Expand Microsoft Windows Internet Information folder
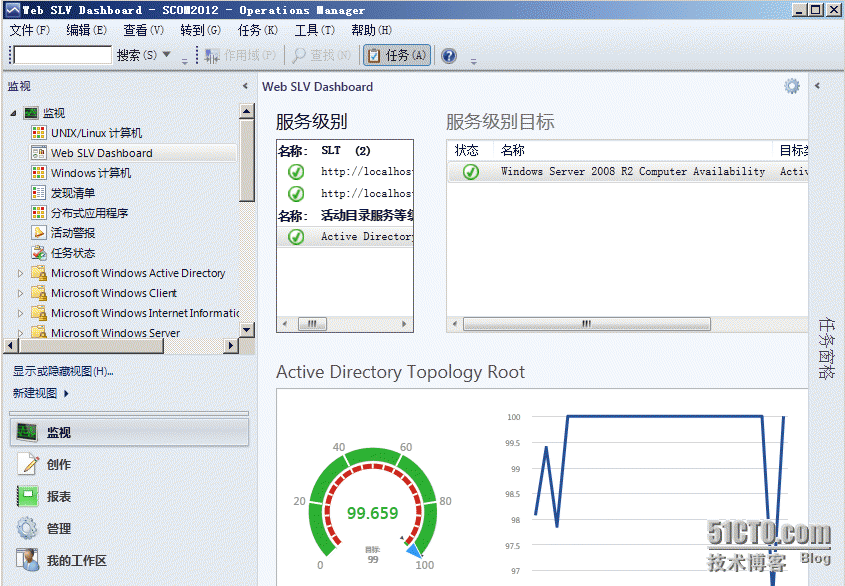 [20, 313]
